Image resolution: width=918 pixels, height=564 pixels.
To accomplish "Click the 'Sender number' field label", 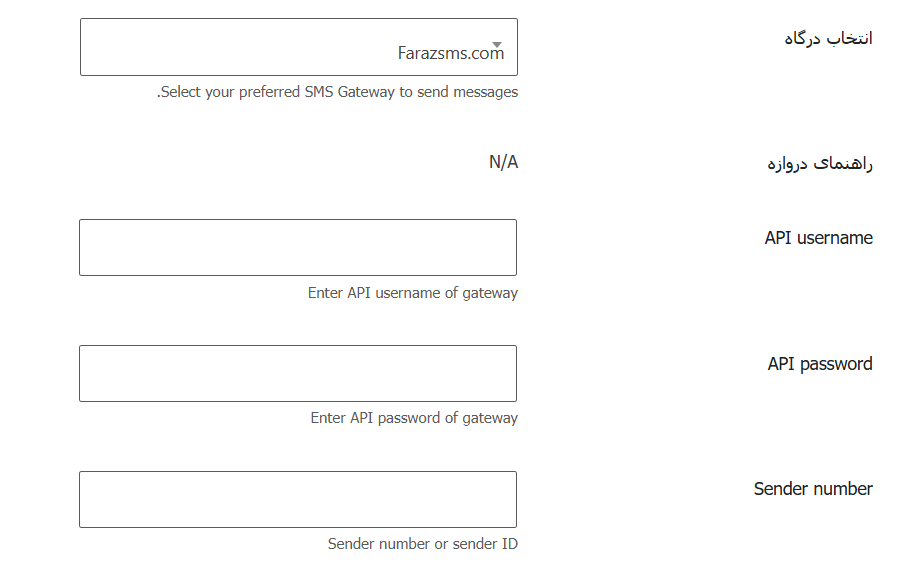I will (x=812, y=489).
